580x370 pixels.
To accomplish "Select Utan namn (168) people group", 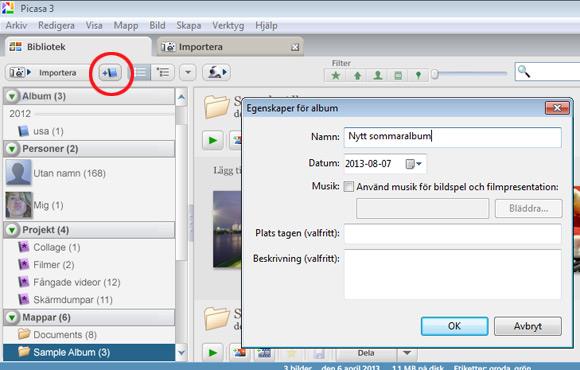I will pyautogui.click(x=89, y=173).
